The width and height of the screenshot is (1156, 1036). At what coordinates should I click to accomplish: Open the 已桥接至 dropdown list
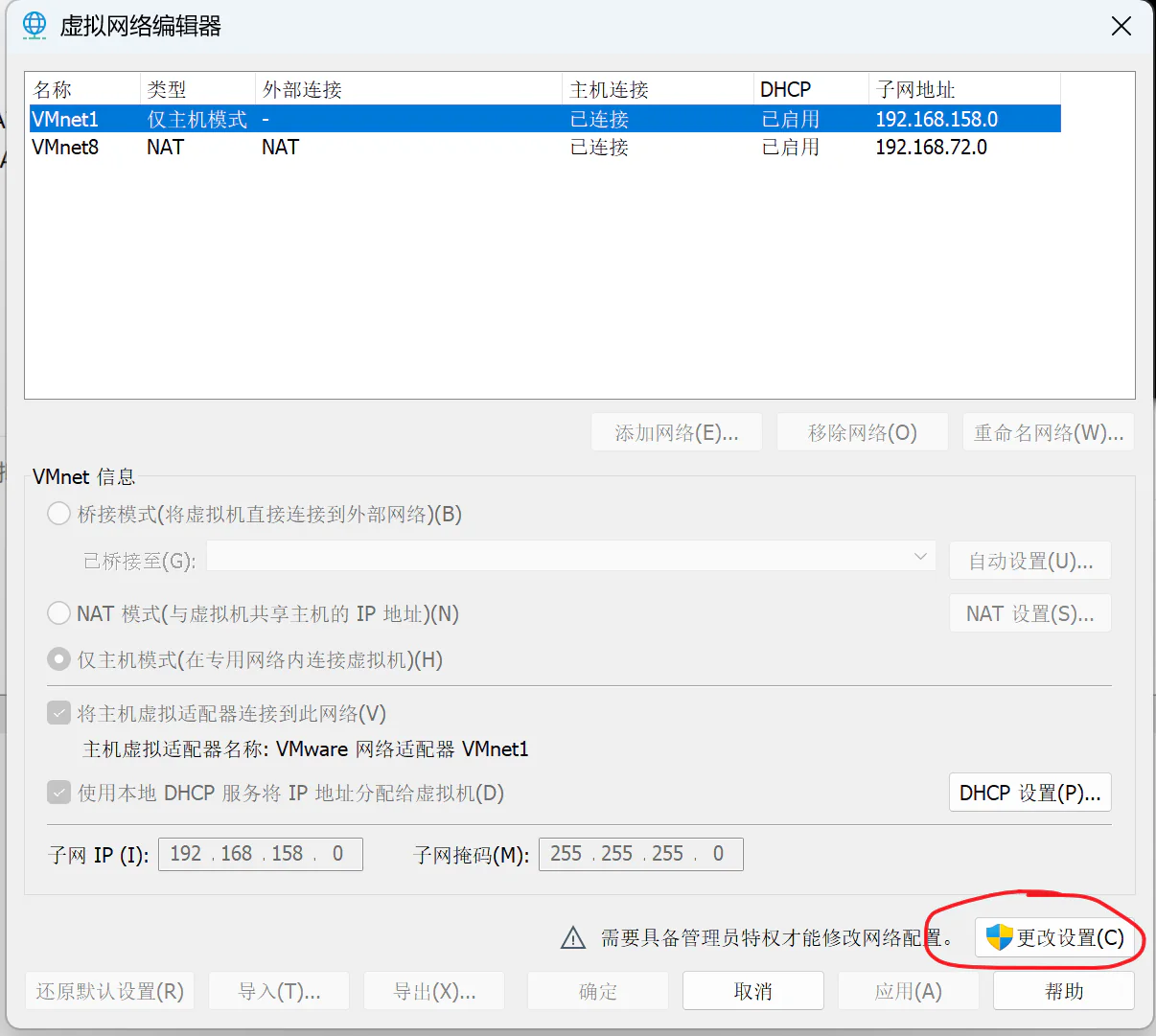tap(571, 556)
